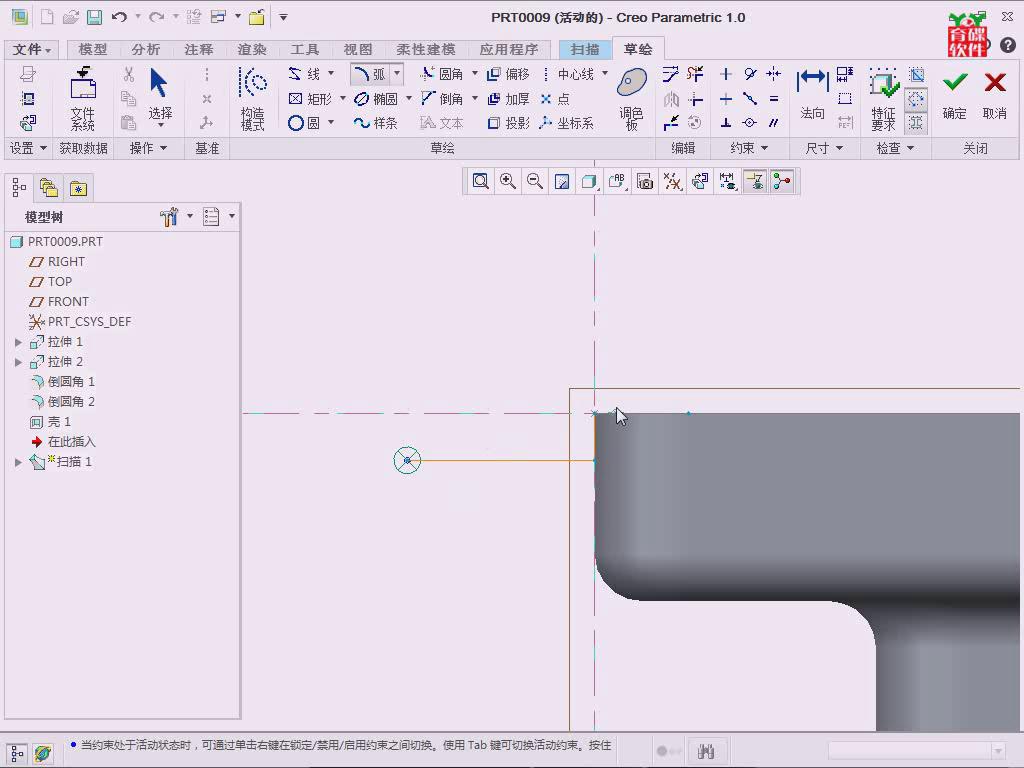Open the sketch Palette
The width and height of the screenshot is (1024, 768).
[x=632, y=99]
